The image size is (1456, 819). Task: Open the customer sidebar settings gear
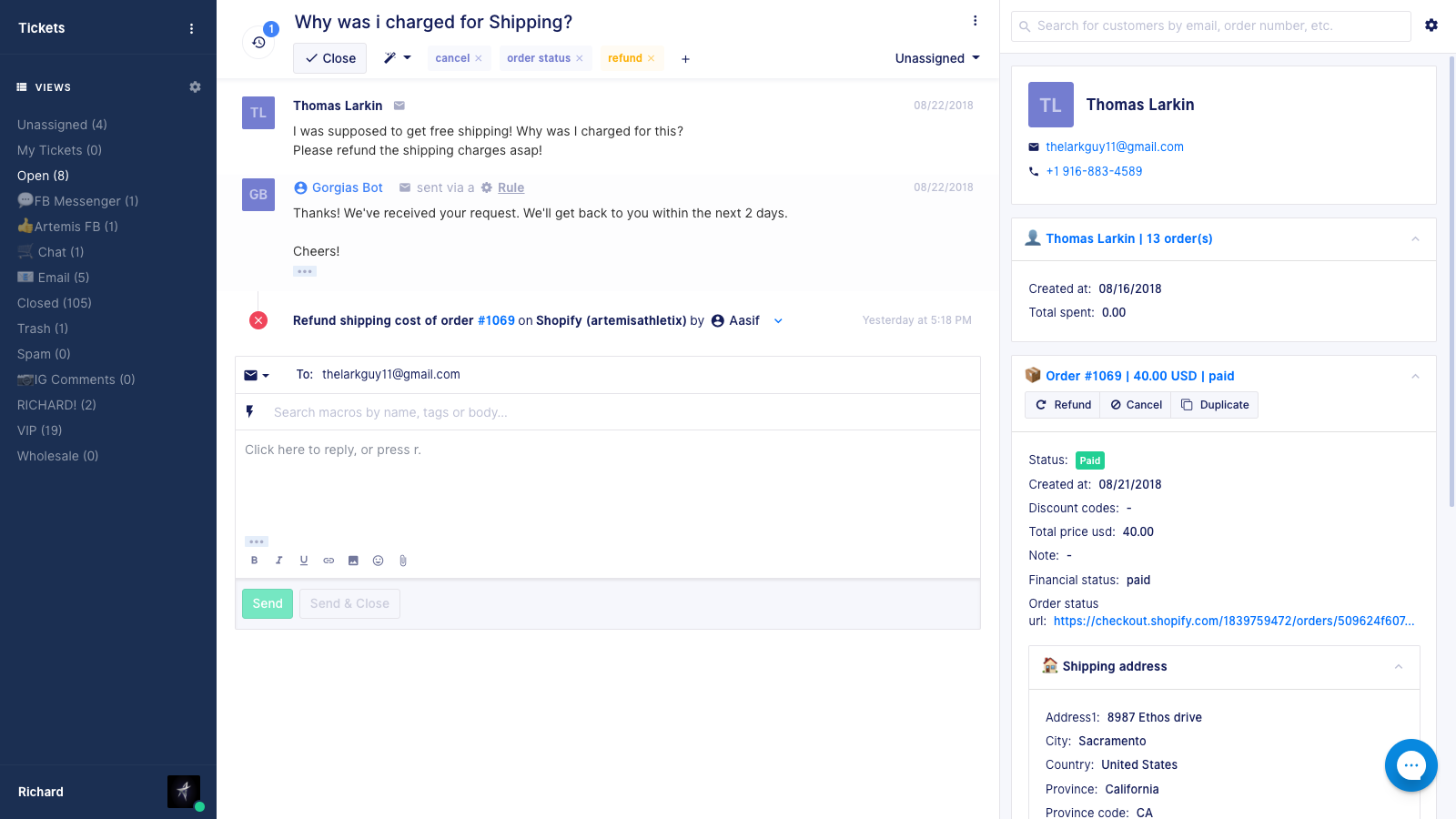tap(1431, 25)
